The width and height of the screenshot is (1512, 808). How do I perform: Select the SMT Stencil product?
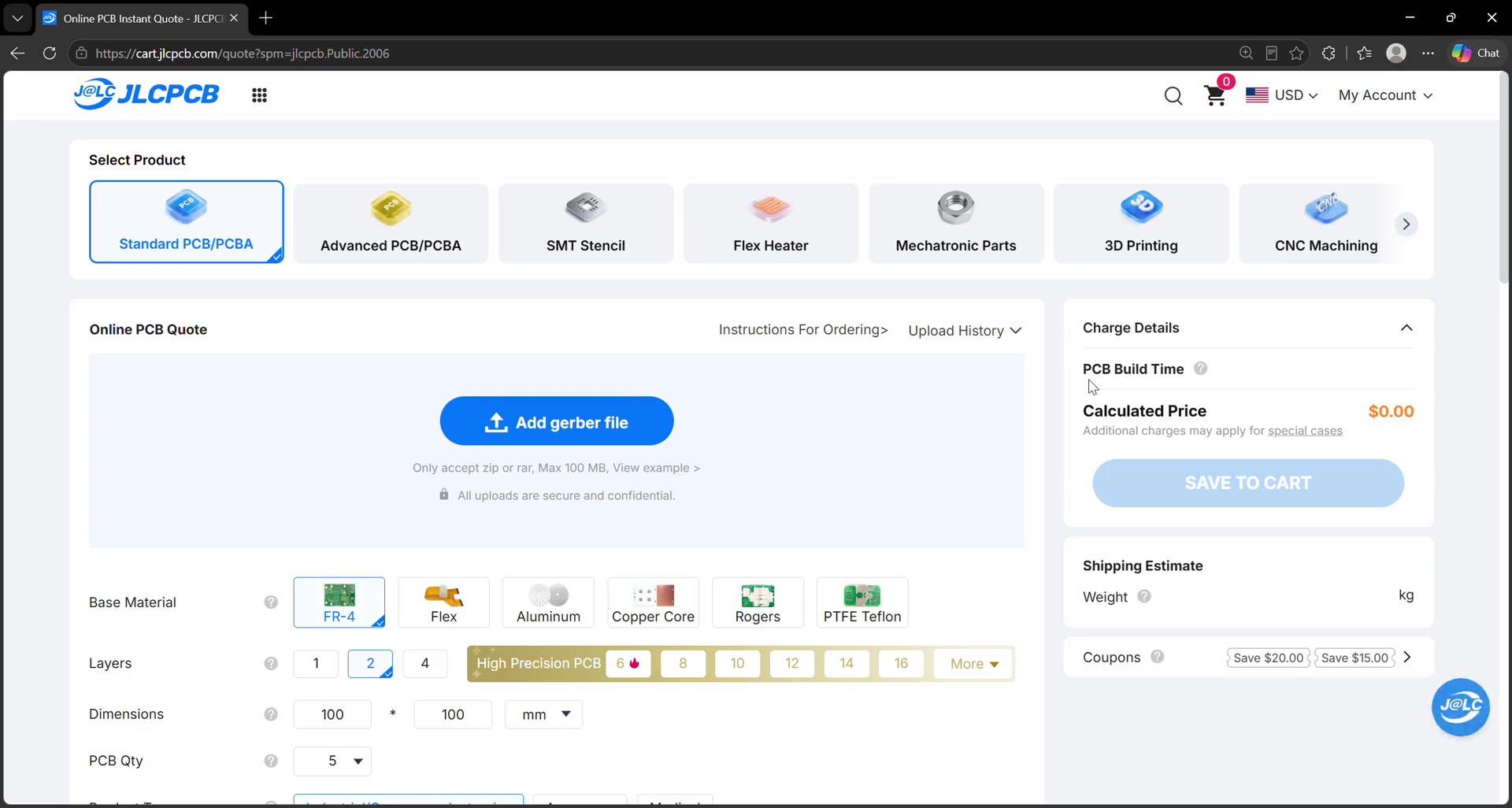[586, 224]
